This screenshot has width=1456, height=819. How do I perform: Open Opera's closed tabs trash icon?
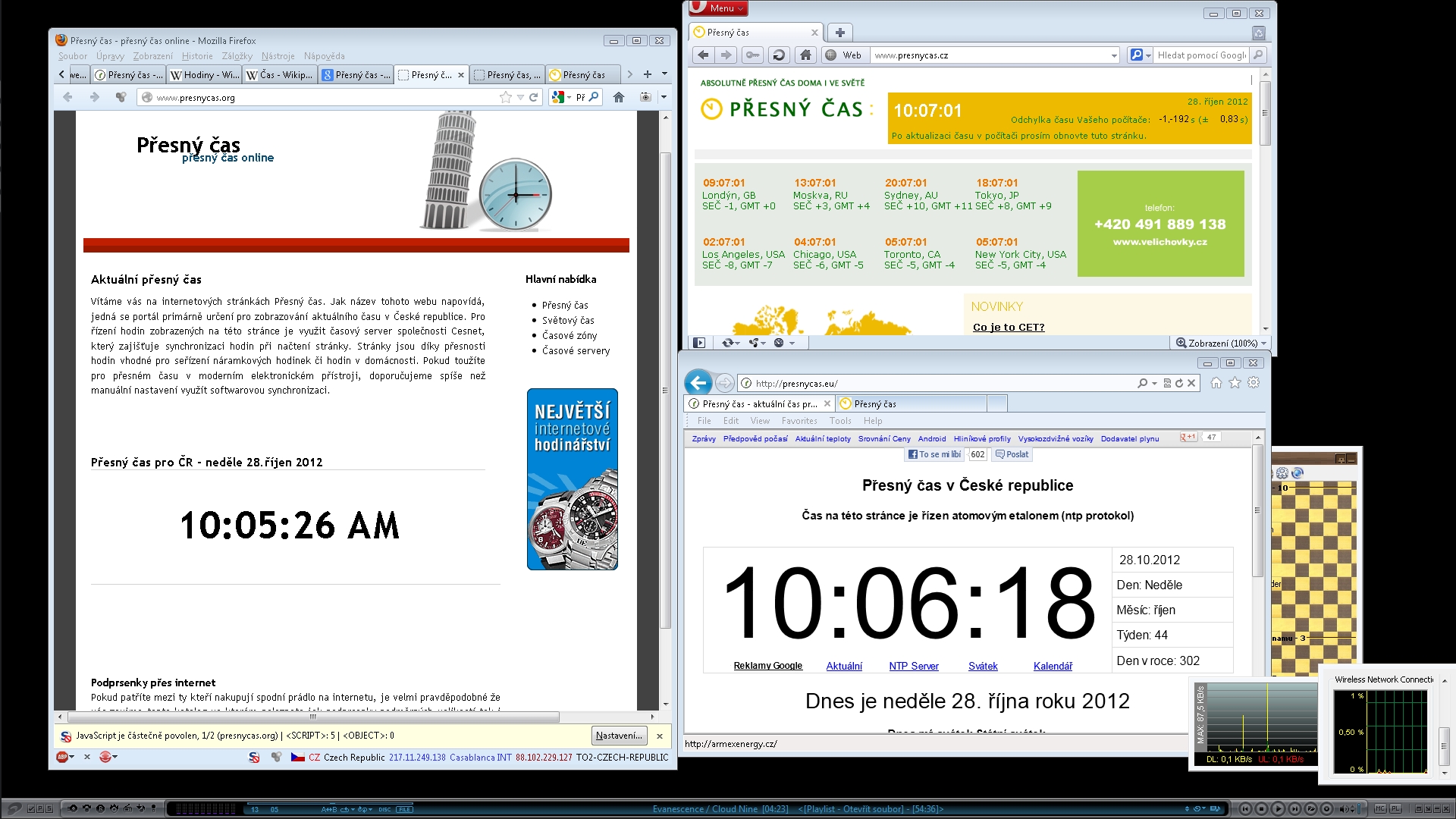(1259, 33)
